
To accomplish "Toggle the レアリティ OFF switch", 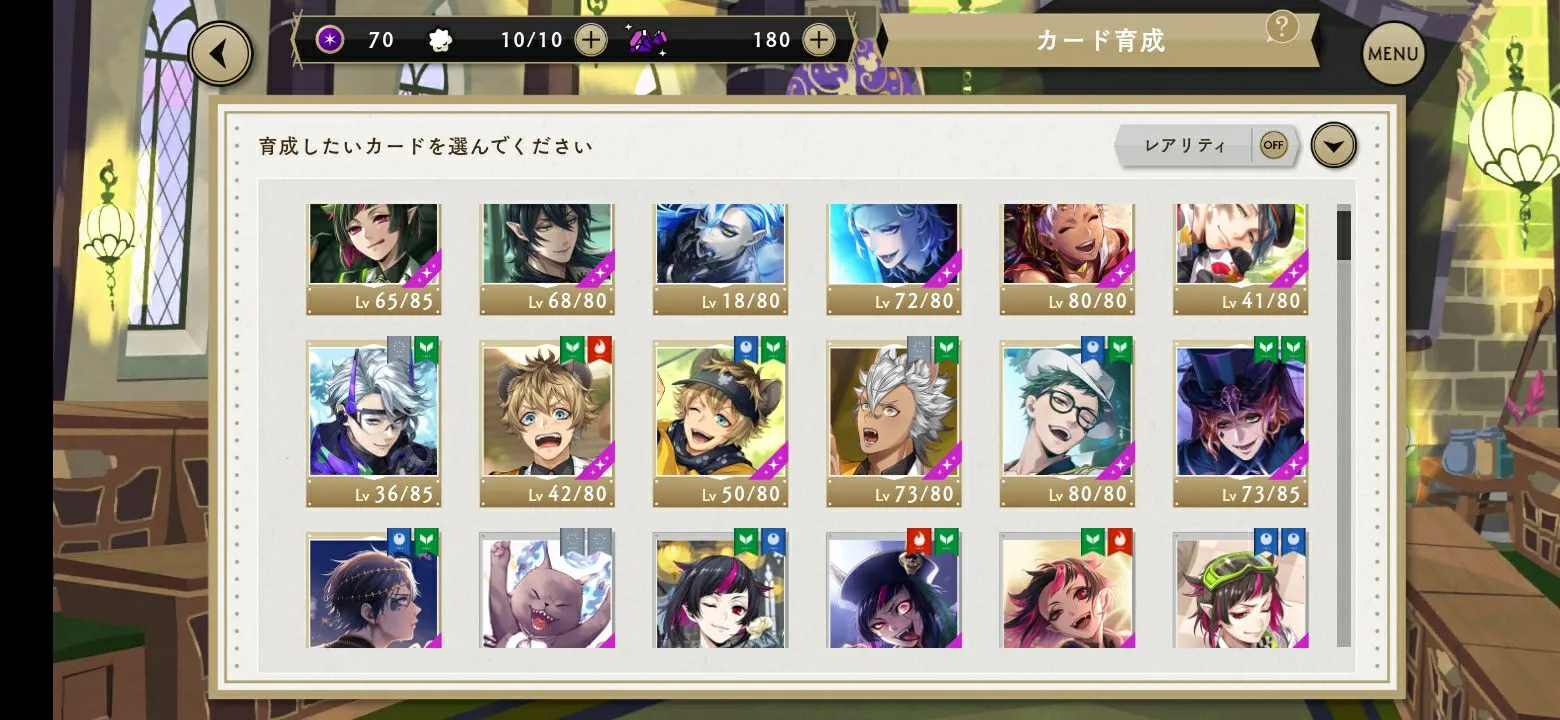I will [1273, 146].
